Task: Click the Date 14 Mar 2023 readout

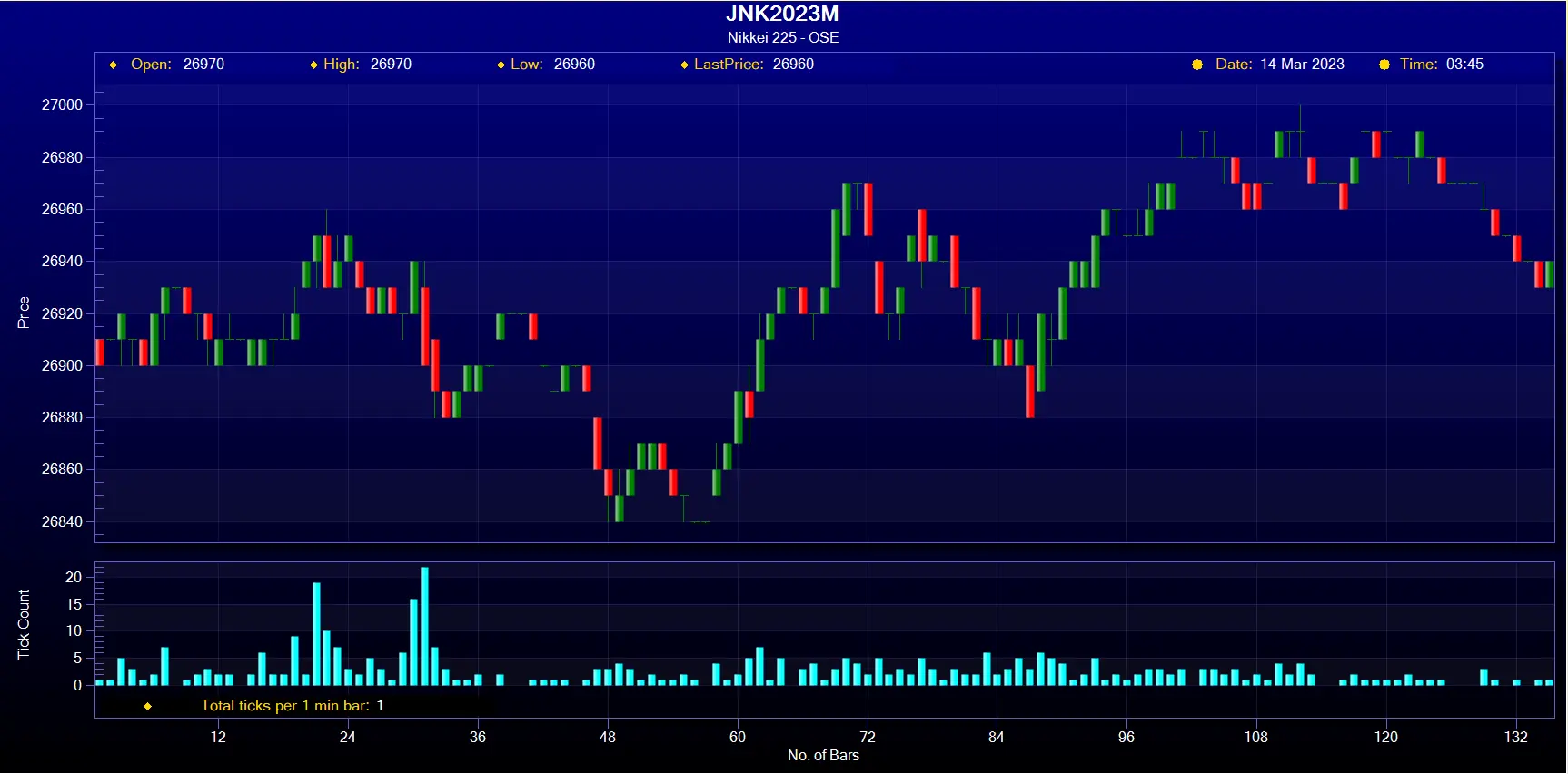Action: [x=1279, y=64]
